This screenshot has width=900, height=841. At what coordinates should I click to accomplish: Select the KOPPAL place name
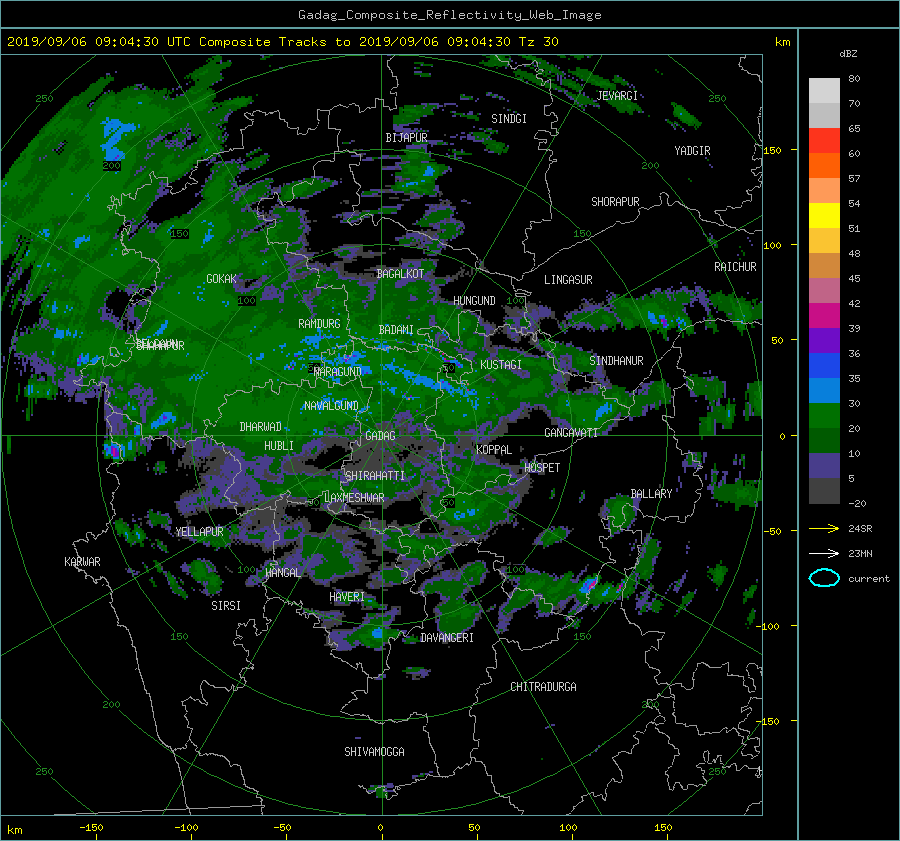(494, 450)
